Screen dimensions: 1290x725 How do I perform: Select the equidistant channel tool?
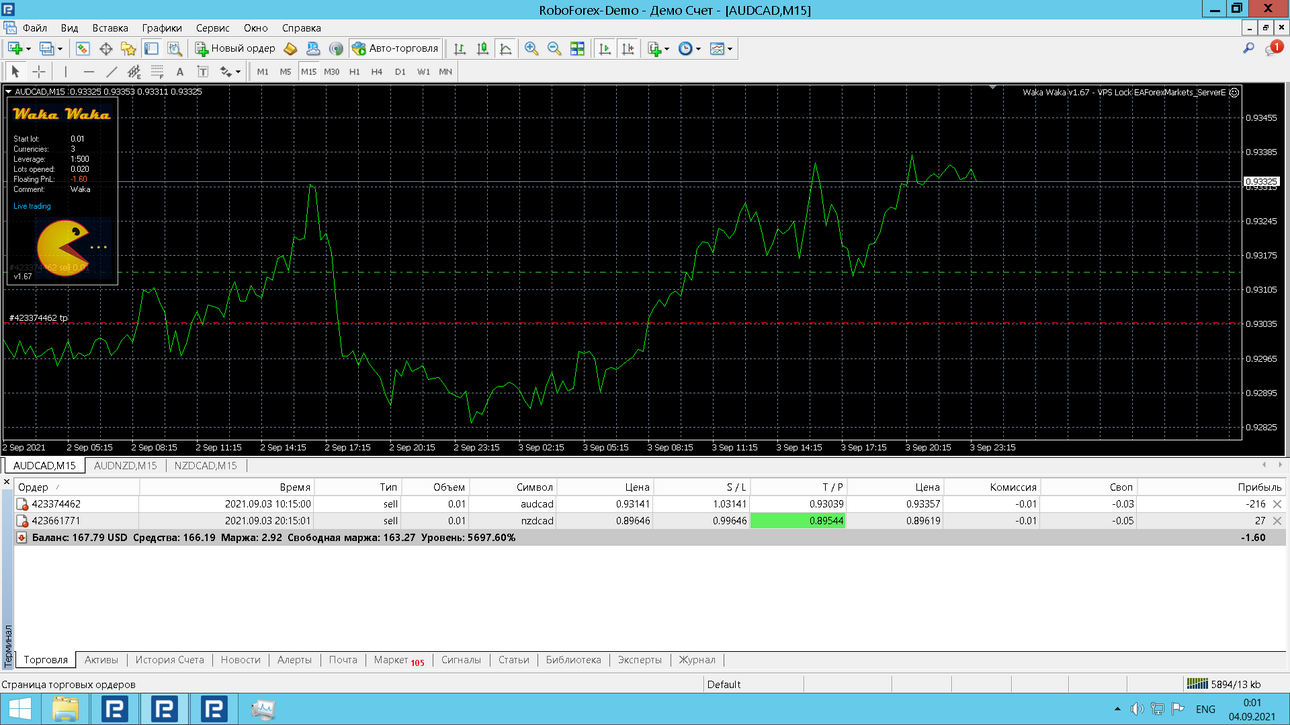(134, 72)
